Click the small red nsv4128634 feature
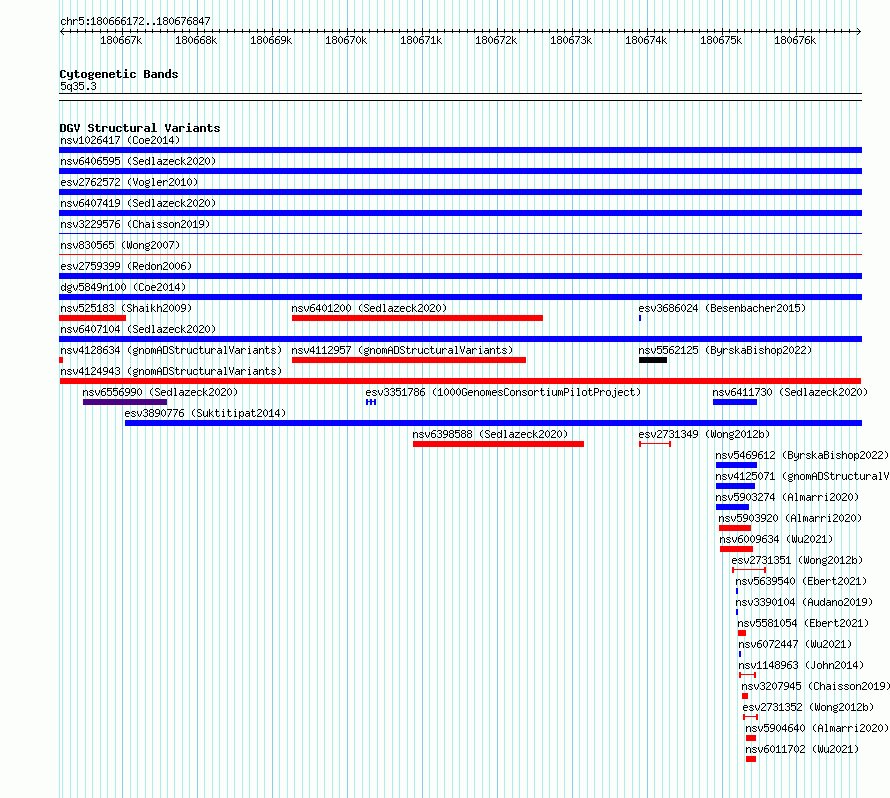This screenshot has height=798, width=890. click(x=61, y=360)
